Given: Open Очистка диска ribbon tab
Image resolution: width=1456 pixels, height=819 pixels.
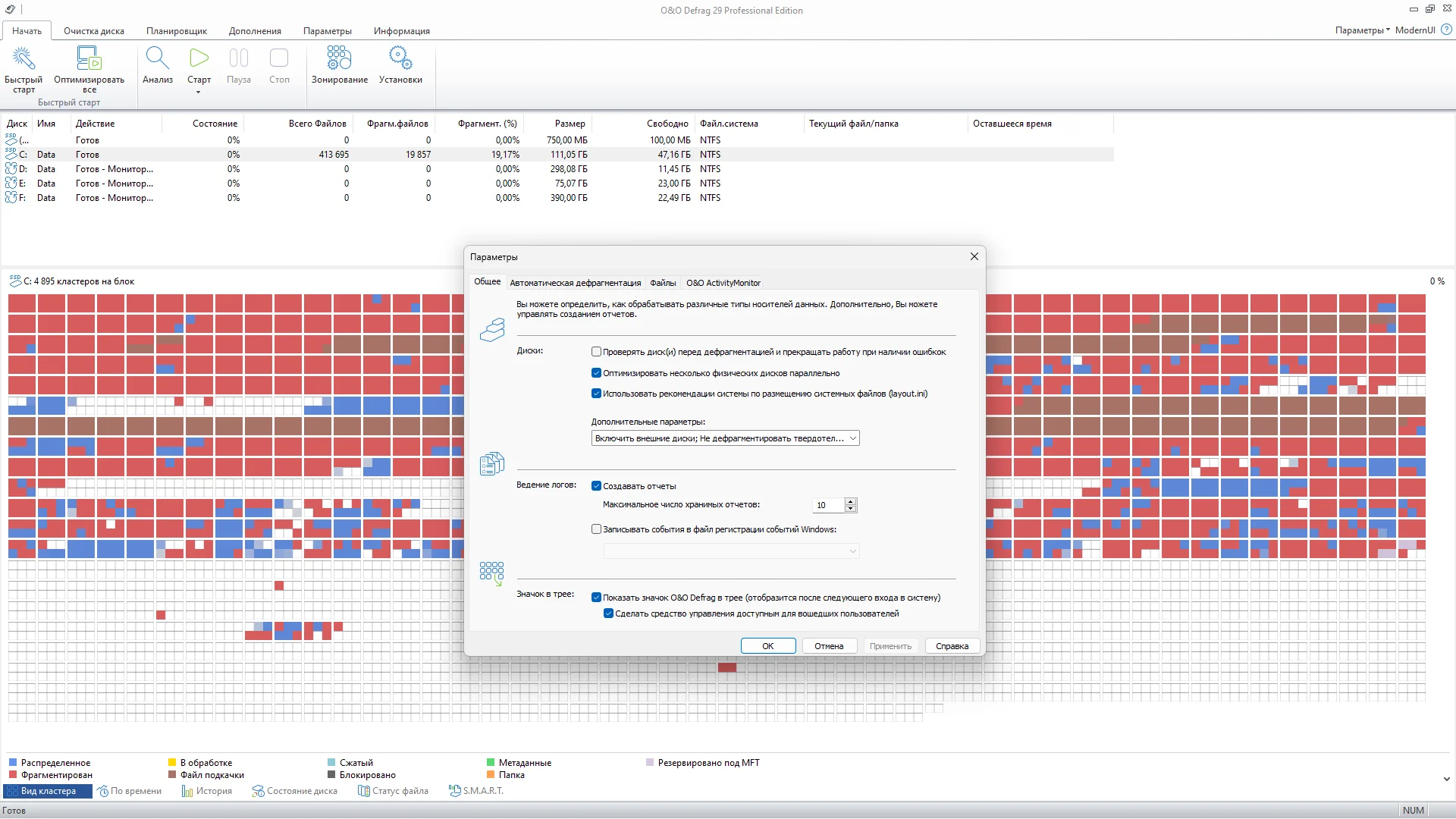Looking at the screenshot, I should point(94,31).
